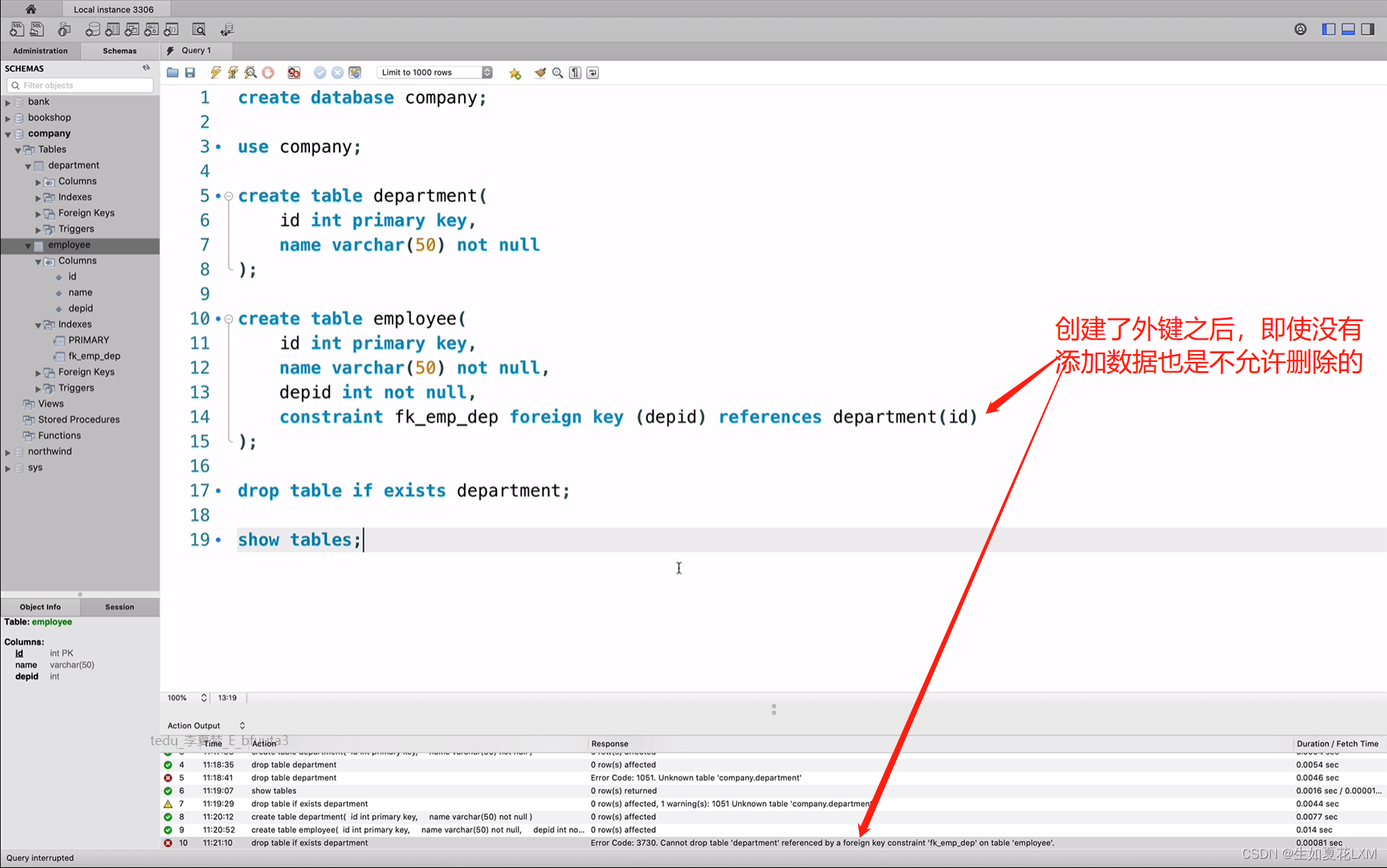Toggle the left sidebar panel visibility
1387x868 pixels.
[x=1328, y=29]
